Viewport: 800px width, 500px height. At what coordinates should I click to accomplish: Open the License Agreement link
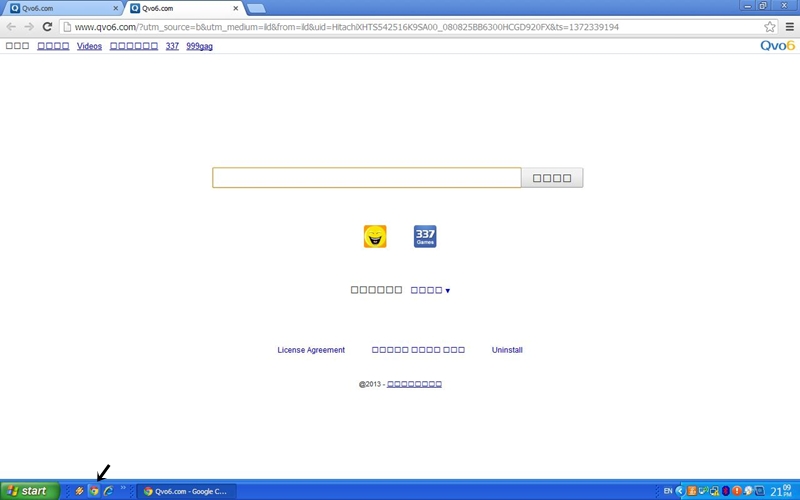point(311,350)
